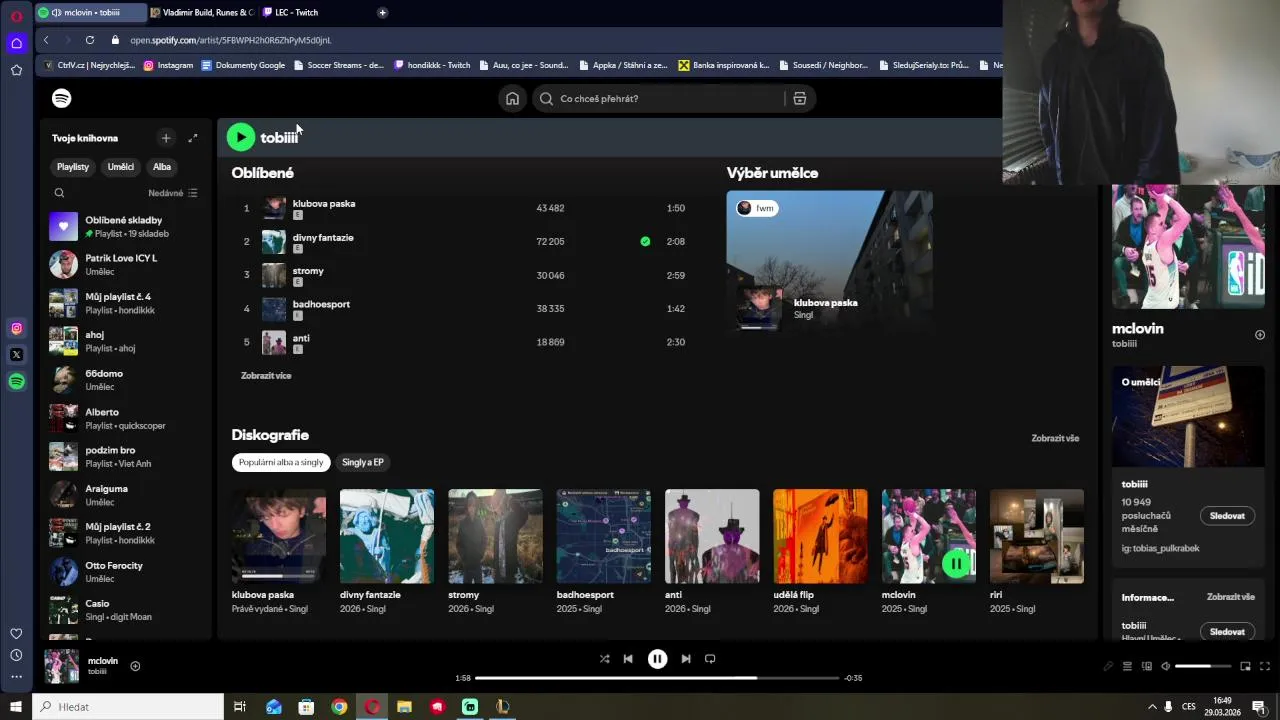Toggle shuffle in player bar
The height and width of the screenshot is (720, 1280).
click(x=604, y=659)
